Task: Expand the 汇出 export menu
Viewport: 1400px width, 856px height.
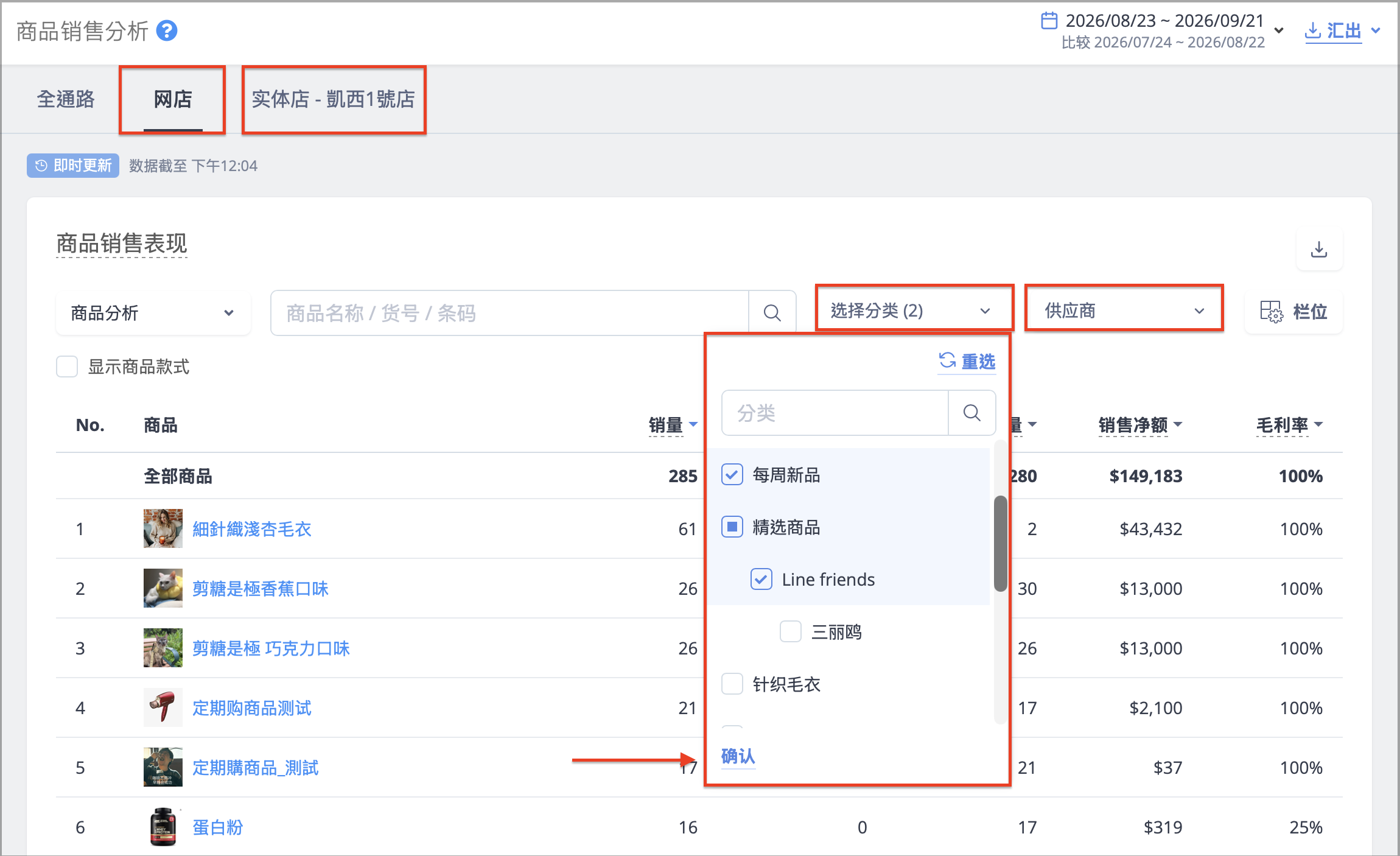Action: tap(1376, 30)
